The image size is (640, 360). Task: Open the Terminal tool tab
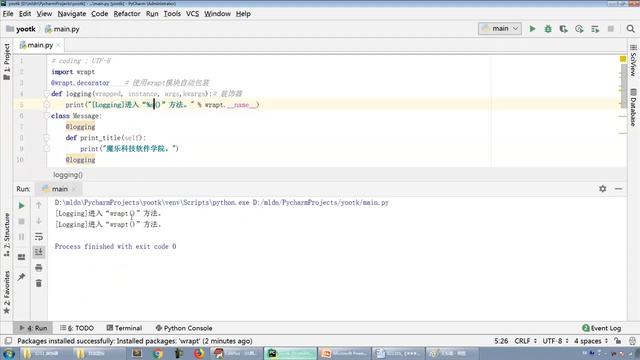pos(124,328)
